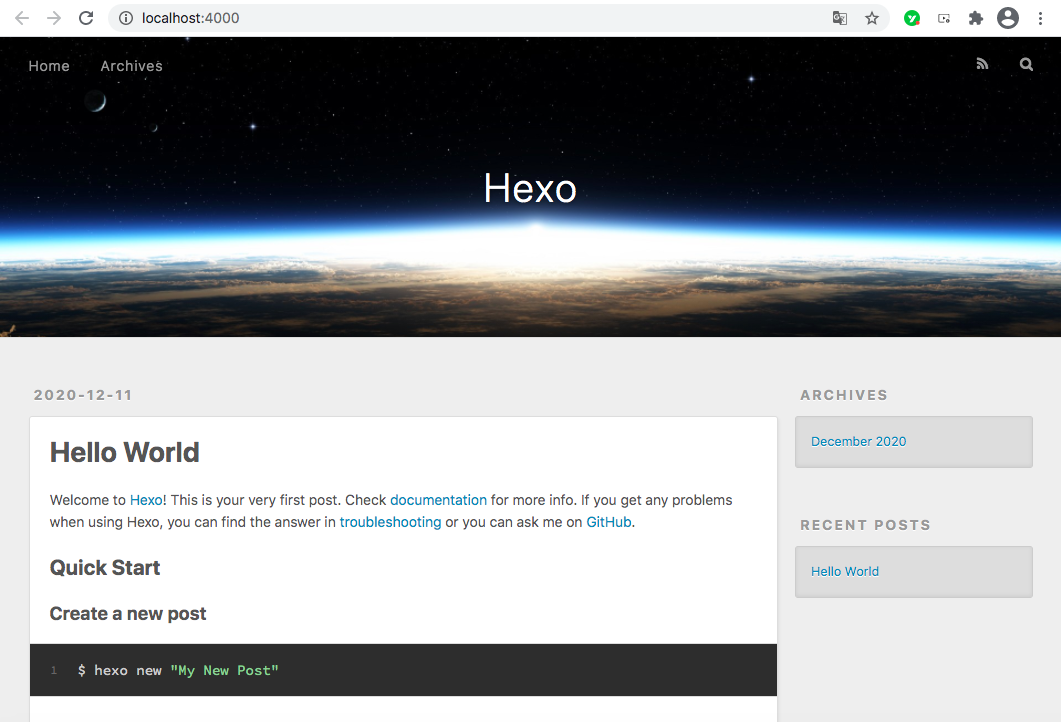Open Hello World in Recent Posts
The image size is (1061, 722).
(844, 572)
